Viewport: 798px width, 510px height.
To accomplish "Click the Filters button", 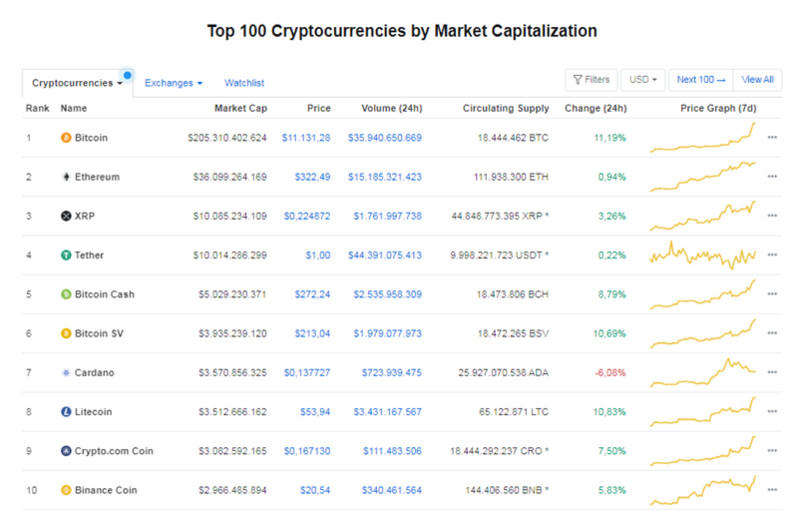I will click(x=591, y=80).
